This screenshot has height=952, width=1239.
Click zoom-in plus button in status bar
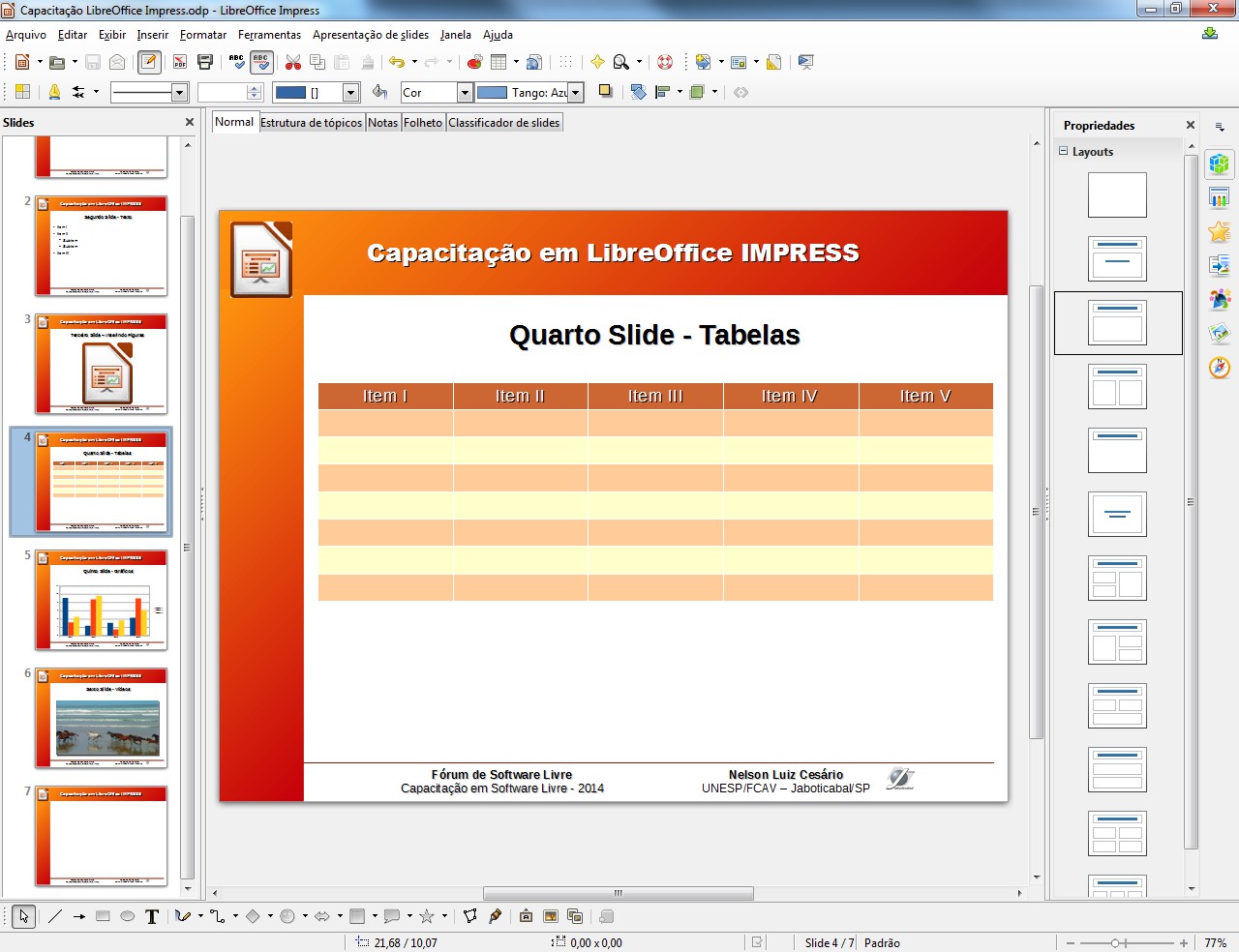[x=1183, y=942]
